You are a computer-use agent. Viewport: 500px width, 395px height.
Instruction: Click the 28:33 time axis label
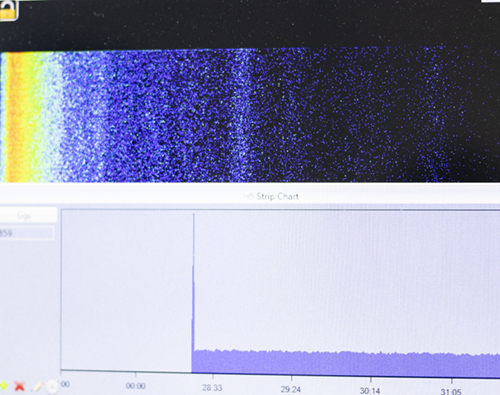(212, 388)
